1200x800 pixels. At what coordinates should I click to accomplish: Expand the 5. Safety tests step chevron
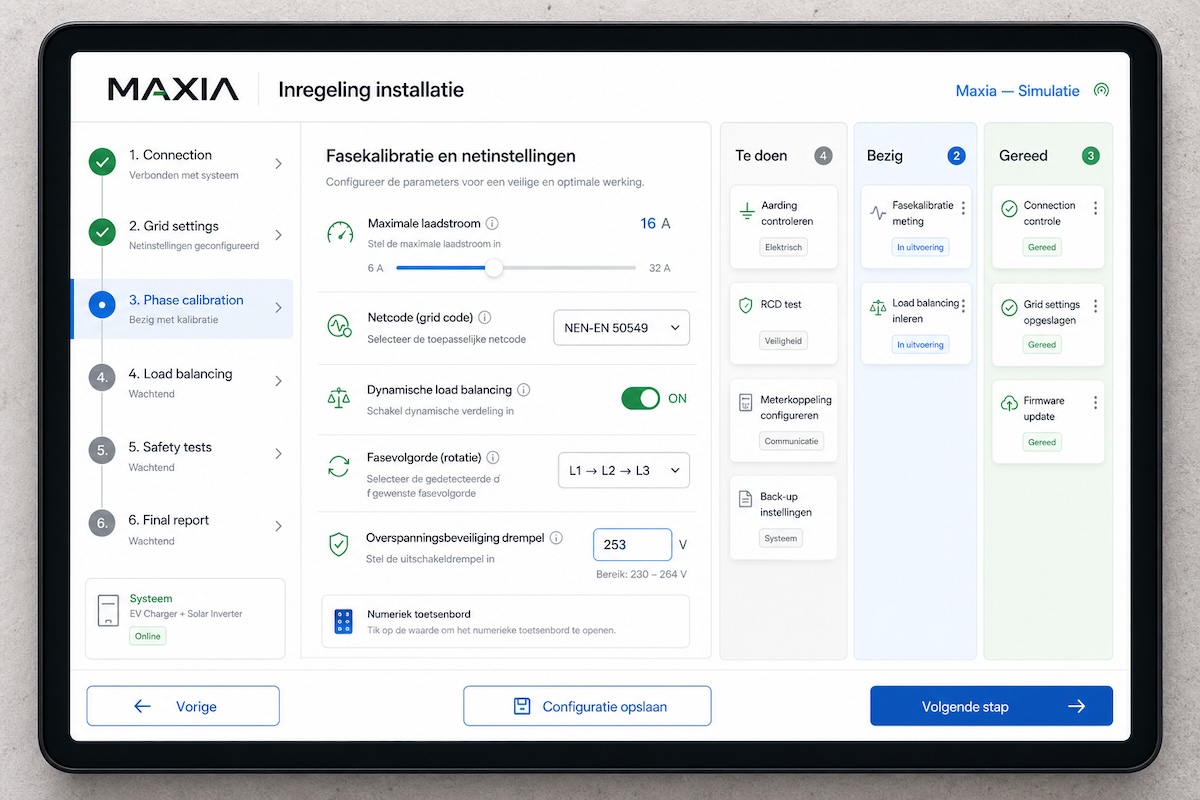278,453
